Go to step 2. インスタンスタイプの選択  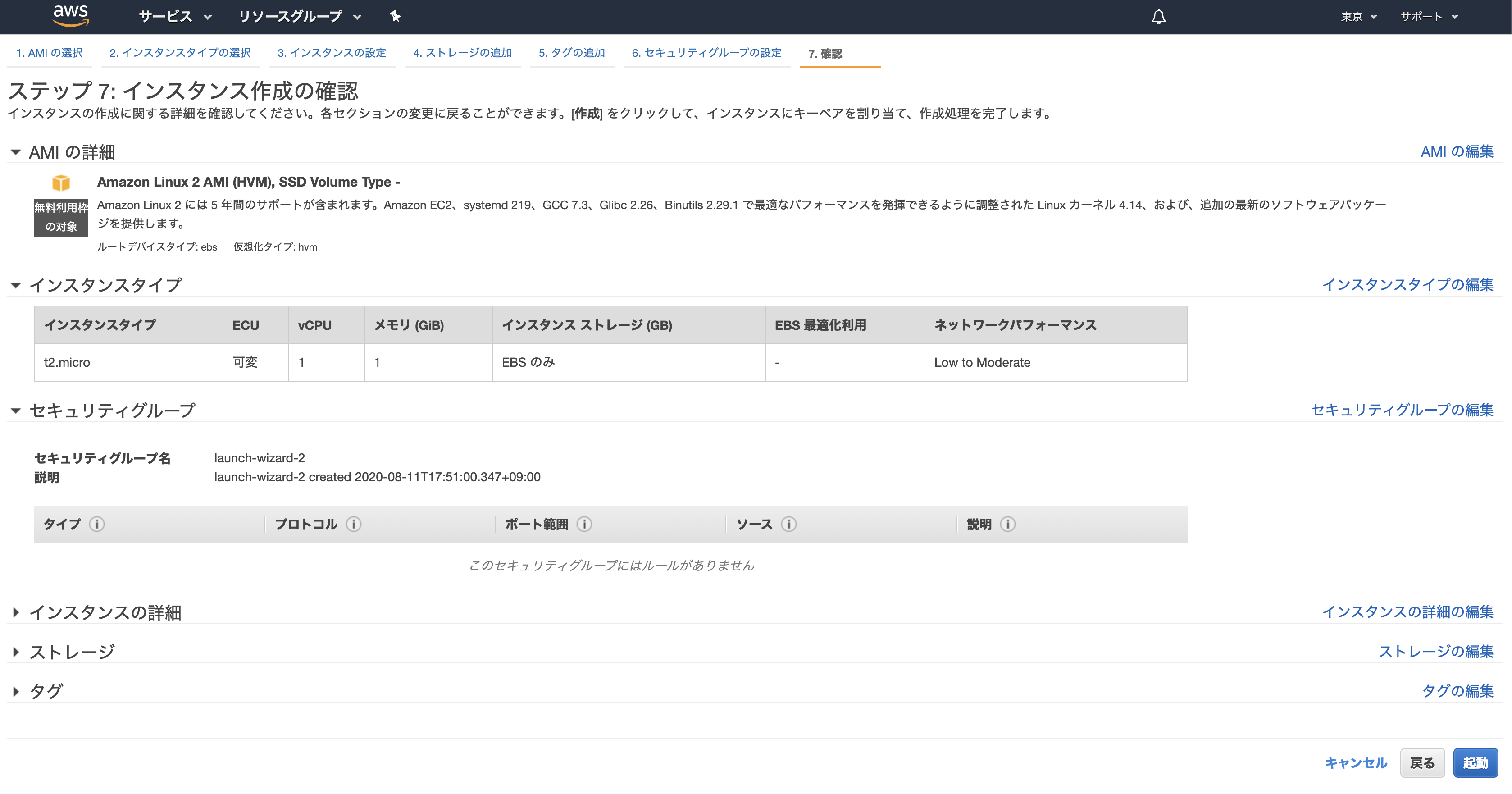coord(180,53)
